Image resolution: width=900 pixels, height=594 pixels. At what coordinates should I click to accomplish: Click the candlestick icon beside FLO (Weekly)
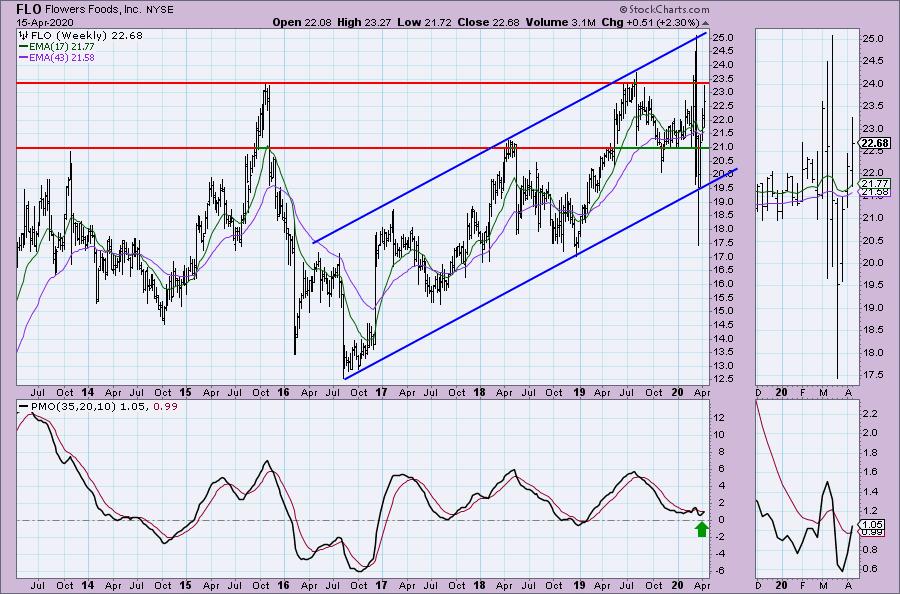pyautogui.click(x=24, y=36)
